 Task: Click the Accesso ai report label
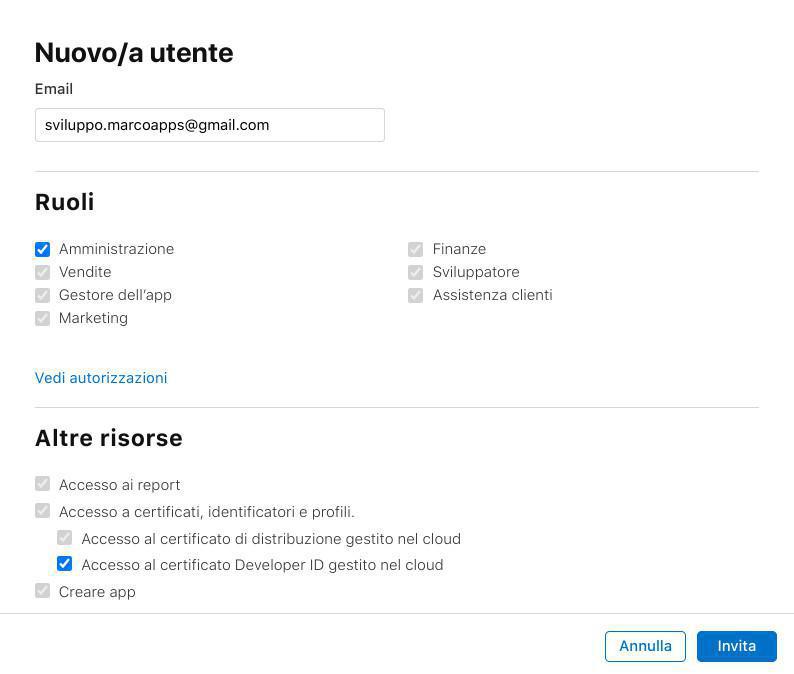click(119, 485)
